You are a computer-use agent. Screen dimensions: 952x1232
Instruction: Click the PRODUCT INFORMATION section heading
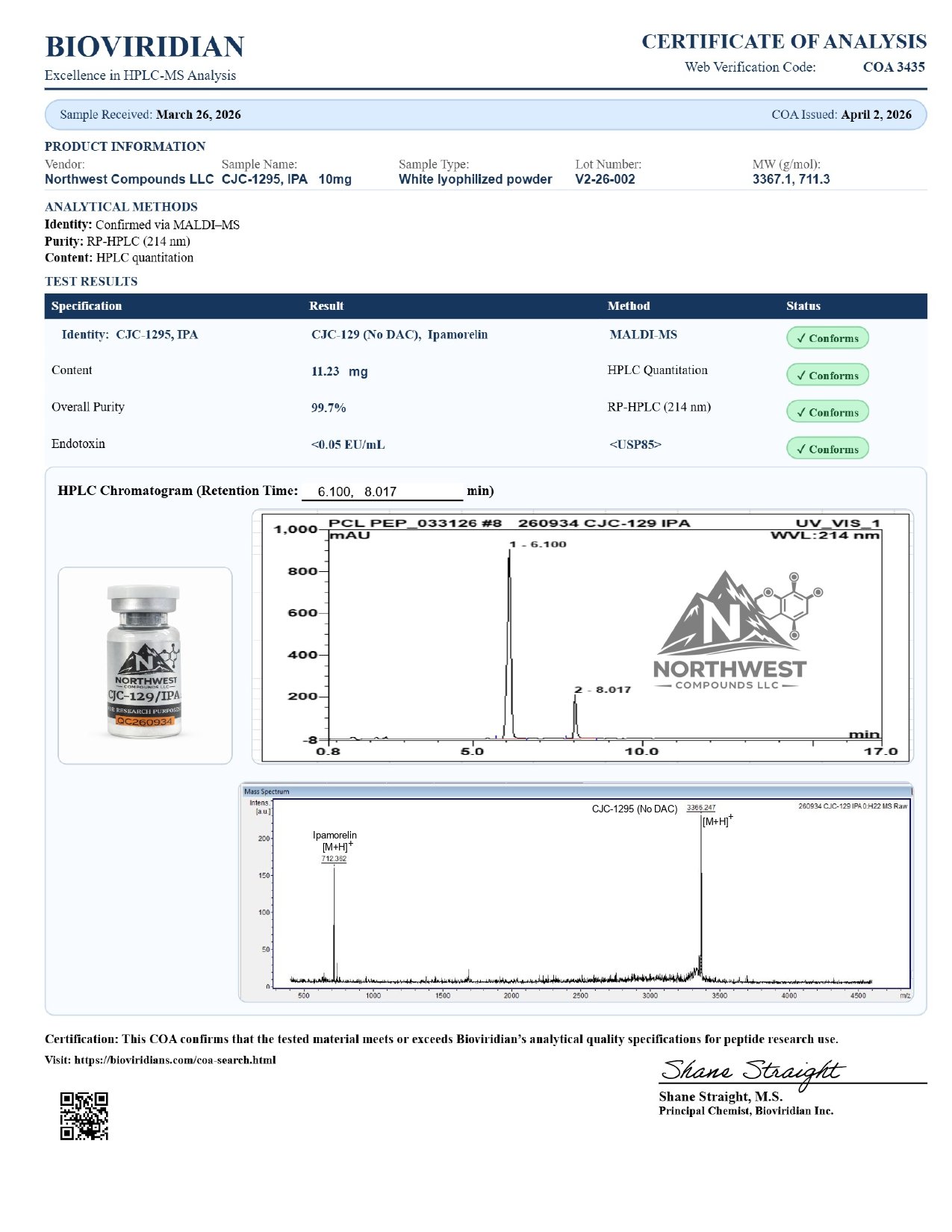coord(125,146)
